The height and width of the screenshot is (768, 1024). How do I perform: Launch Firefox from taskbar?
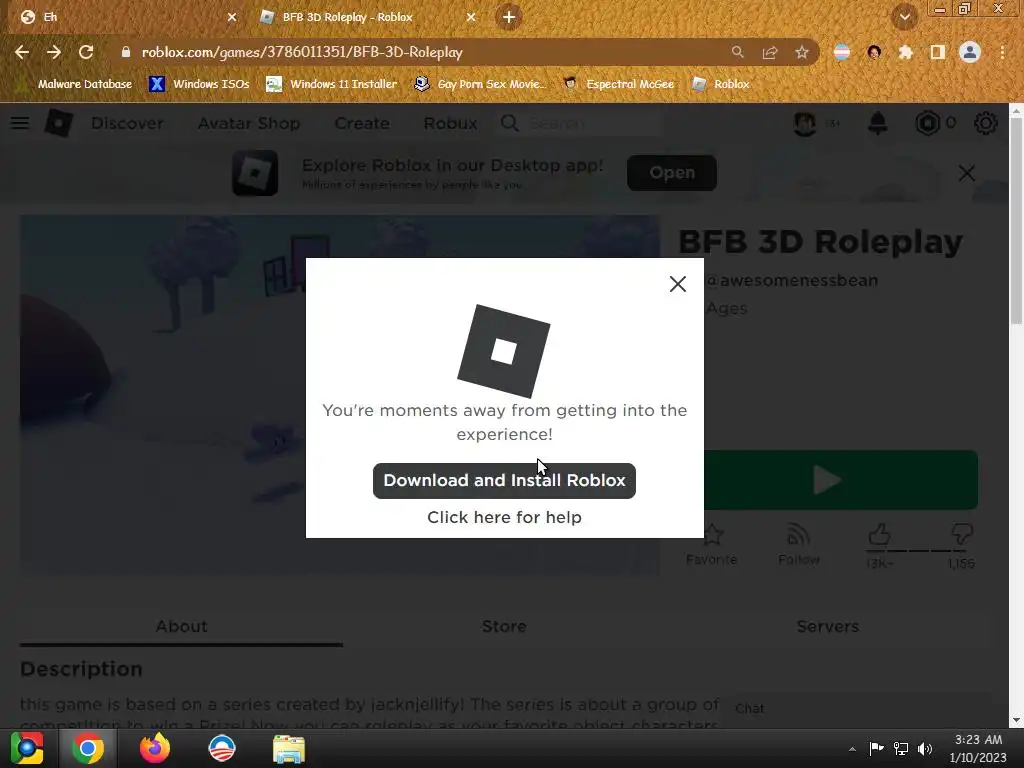(155, 748)
